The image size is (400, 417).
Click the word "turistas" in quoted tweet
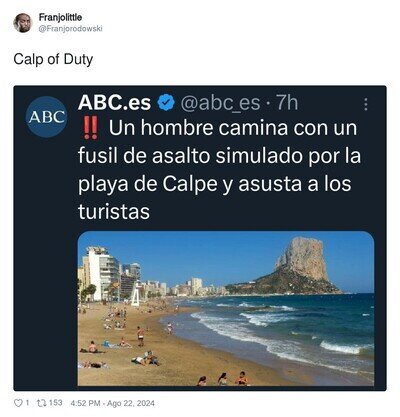pos(114,211)
